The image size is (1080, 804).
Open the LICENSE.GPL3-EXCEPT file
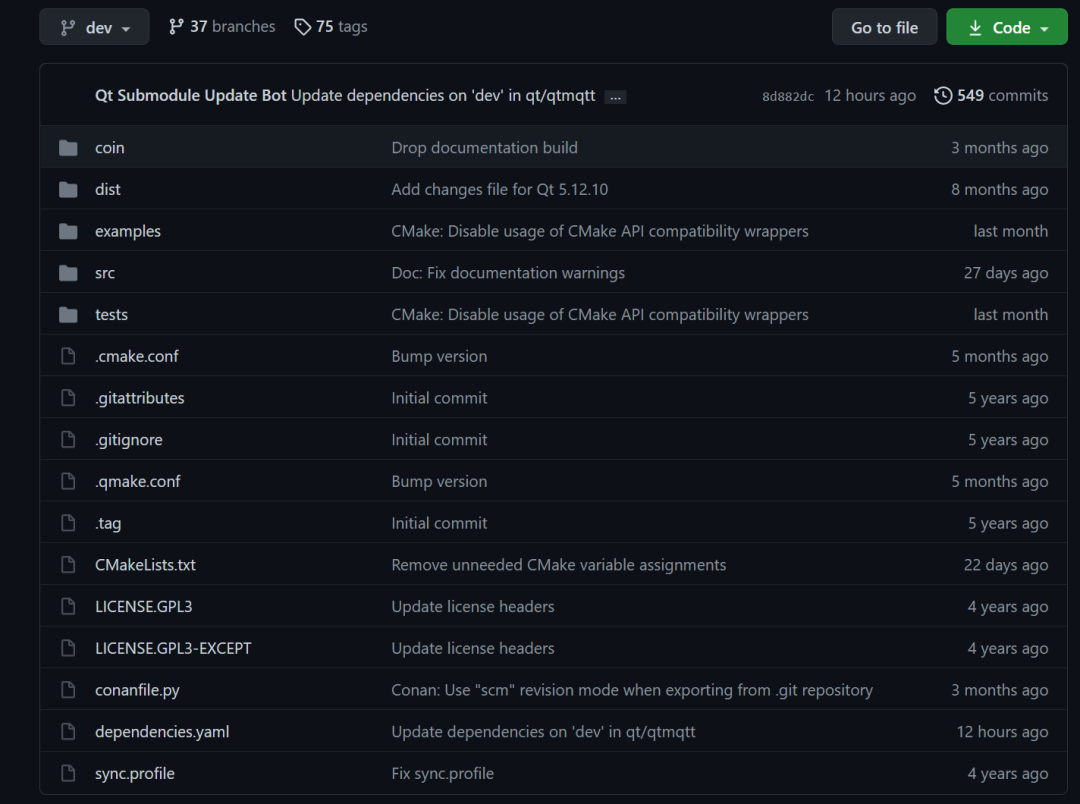coord(173,648)
